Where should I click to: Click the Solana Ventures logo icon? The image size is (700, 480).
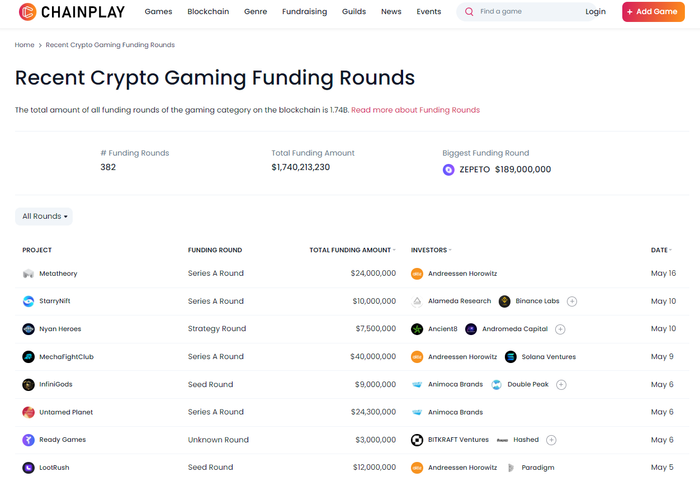pyautogui.click(x=511, y=357)
